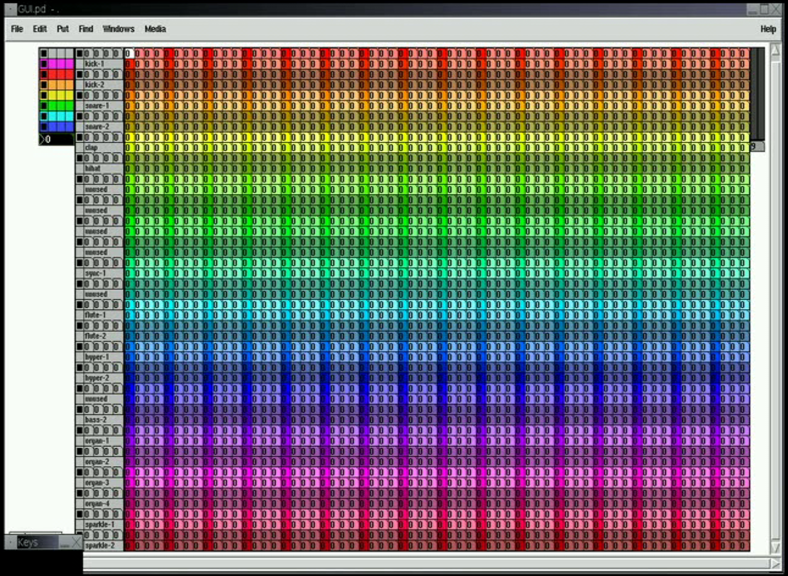Screen dimensions: 788x576
Task: Toggle the gray palette row's black square
Action: (44, 53)
